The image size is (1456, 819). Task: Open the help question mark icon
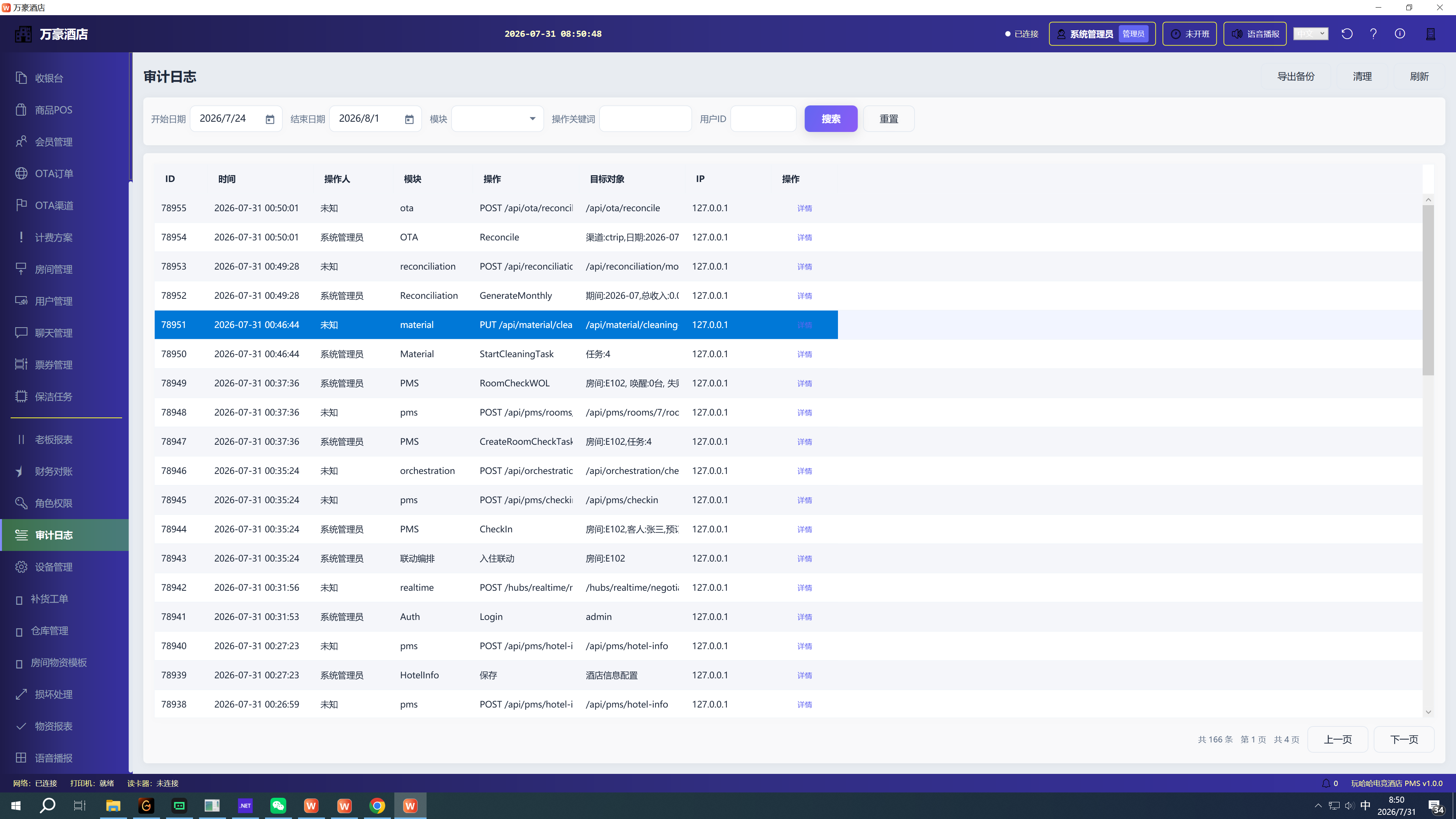[1373, 34]
